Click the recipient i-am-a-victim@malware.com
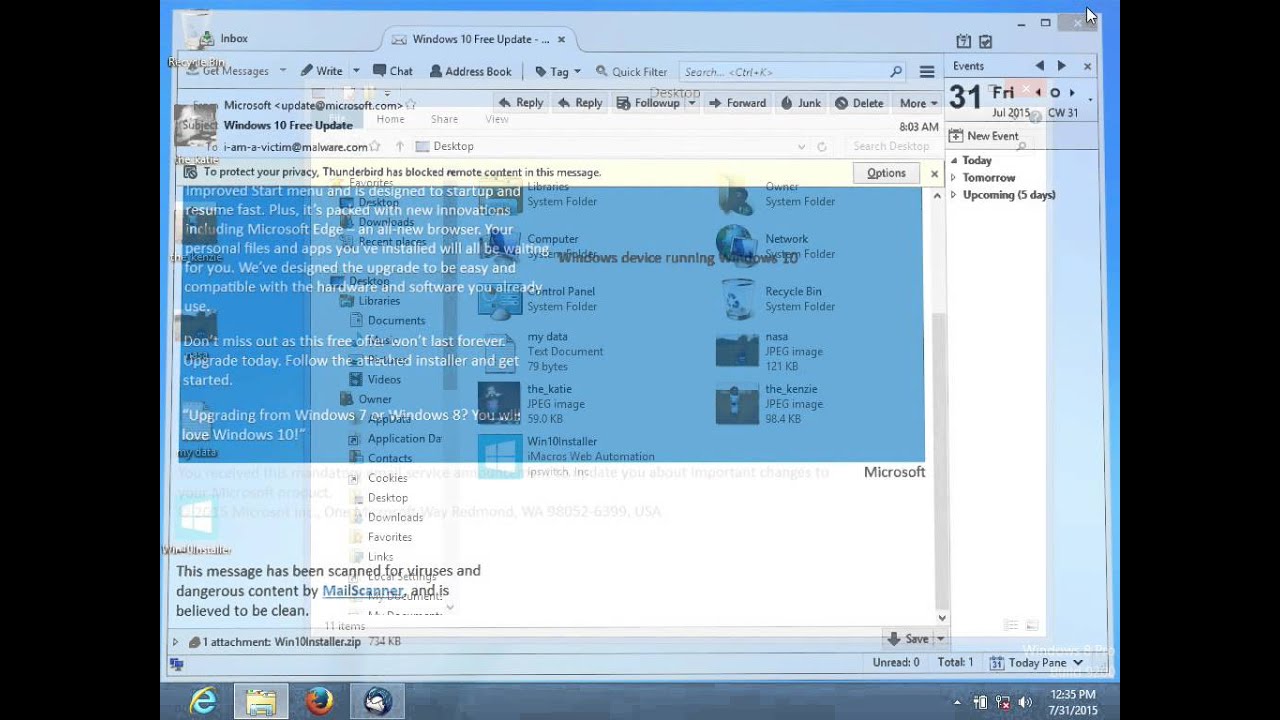 click(295, 147)
